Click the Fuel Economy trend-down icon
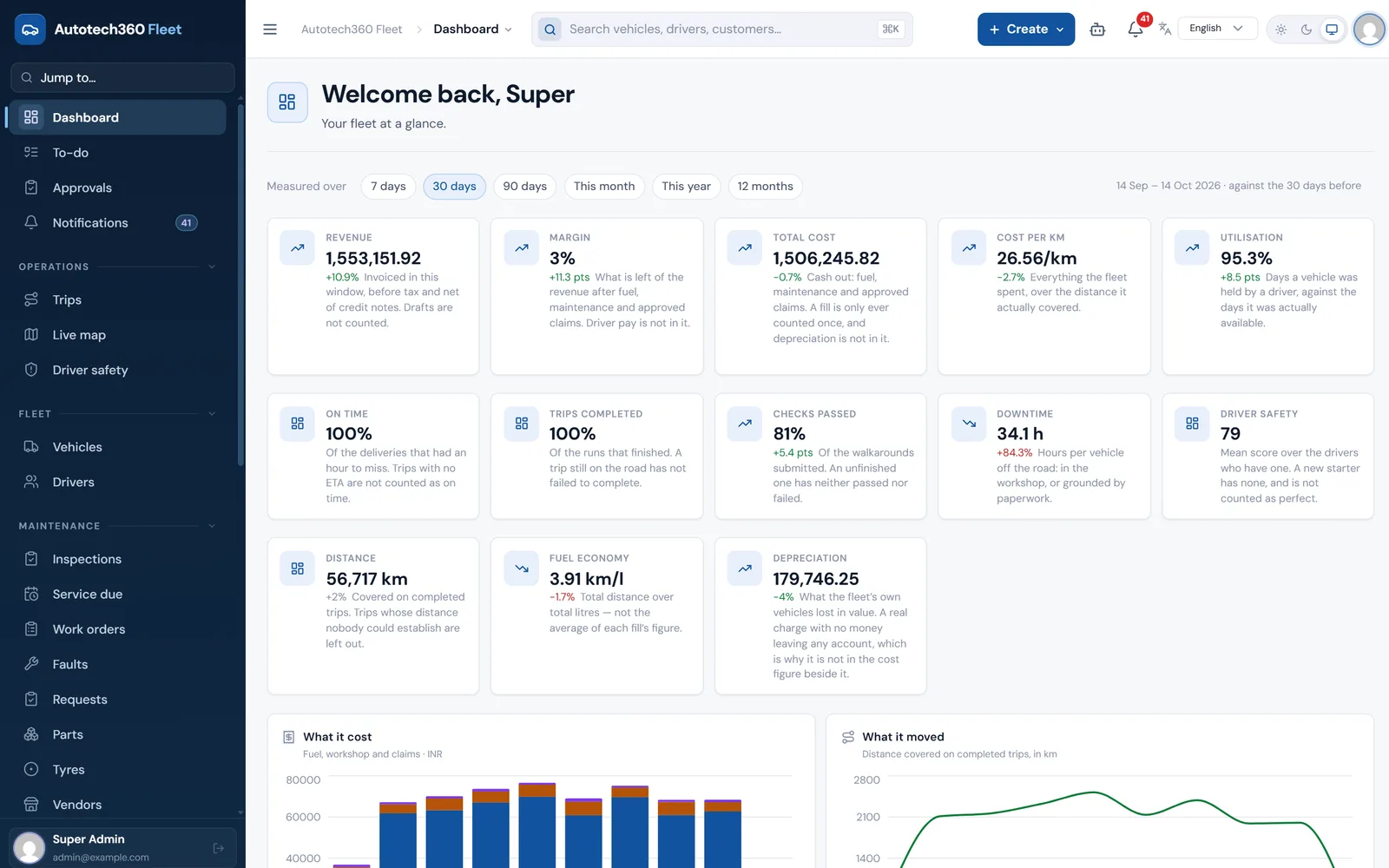Screen dimensions: 1389x868 click(522, 569)
